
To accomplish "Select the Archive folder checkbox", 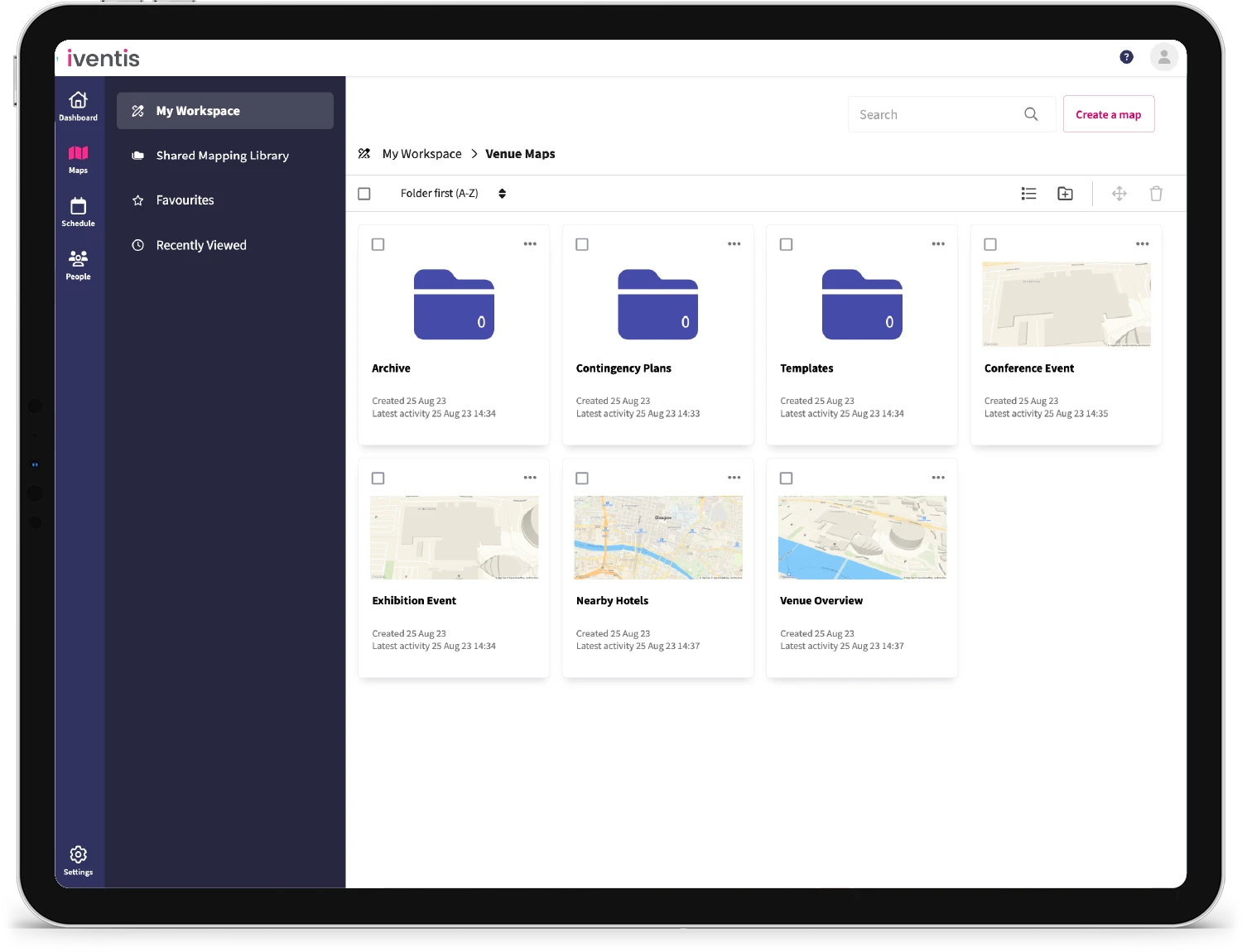I will coord(378,244).
